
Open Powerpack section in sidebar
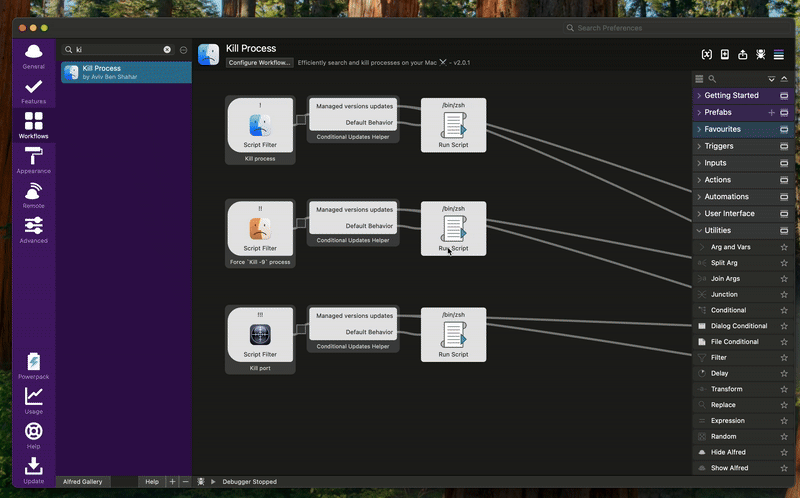pyautogui.click(x=34, y=366)
